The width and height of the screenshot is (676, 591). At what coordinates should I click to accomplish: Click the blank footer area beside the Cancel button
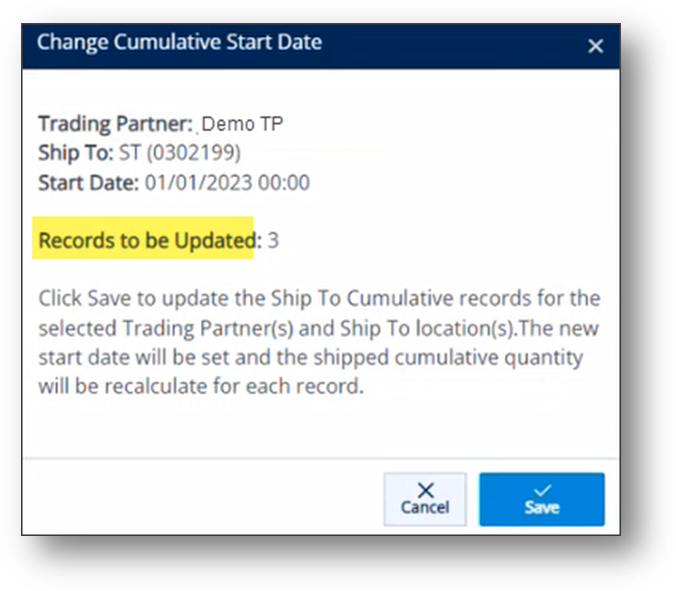pos(203,498)
